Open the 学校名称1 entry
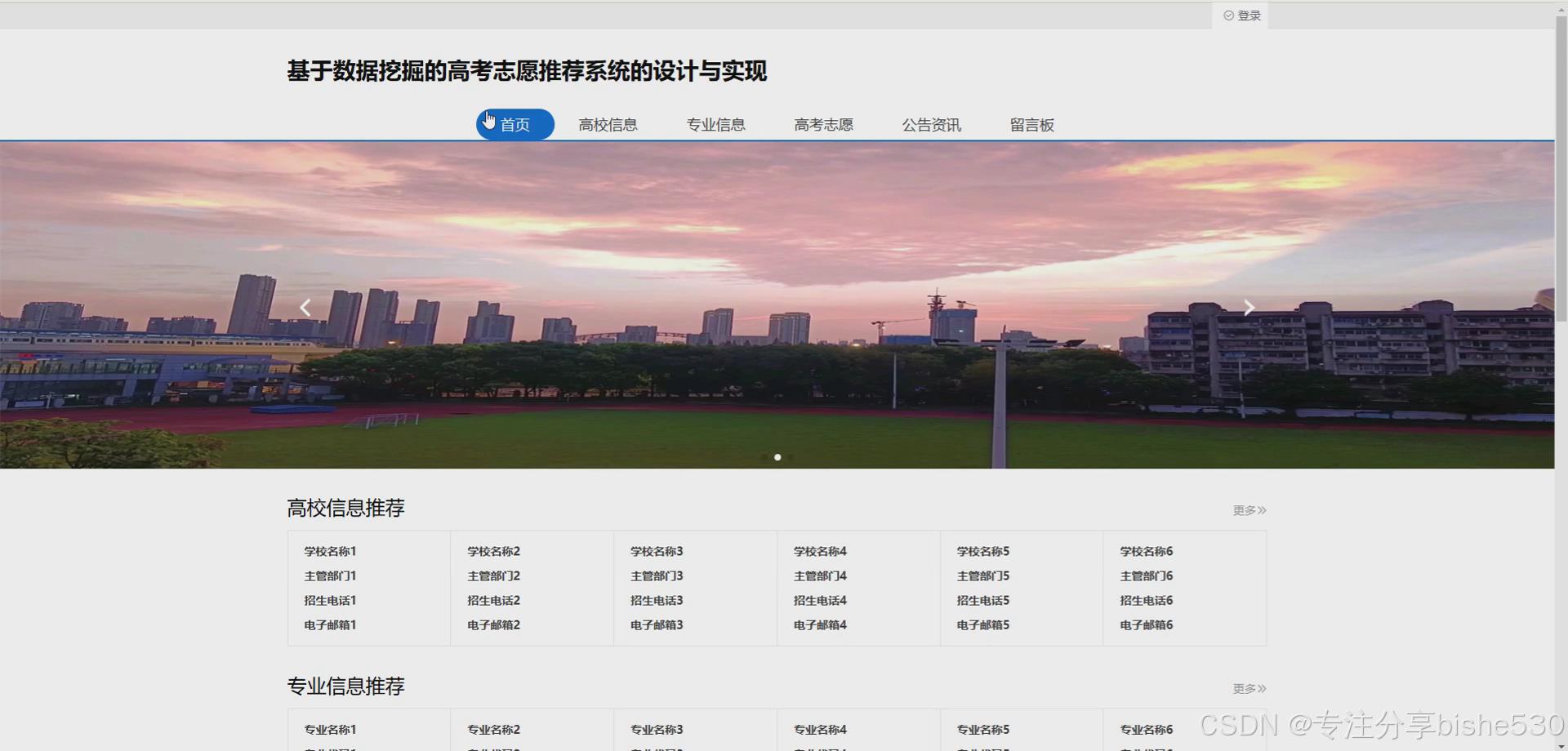 tap(330, 552)
